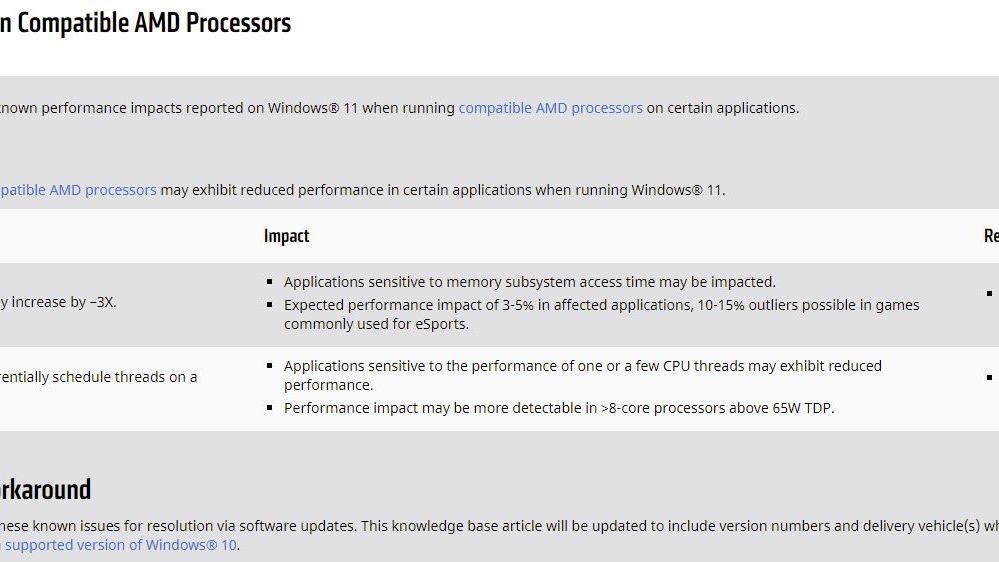Viewport: 999px width, 562px height.
Task: Click the 'increase by ~3X' table cell
Action: point(58,301)
